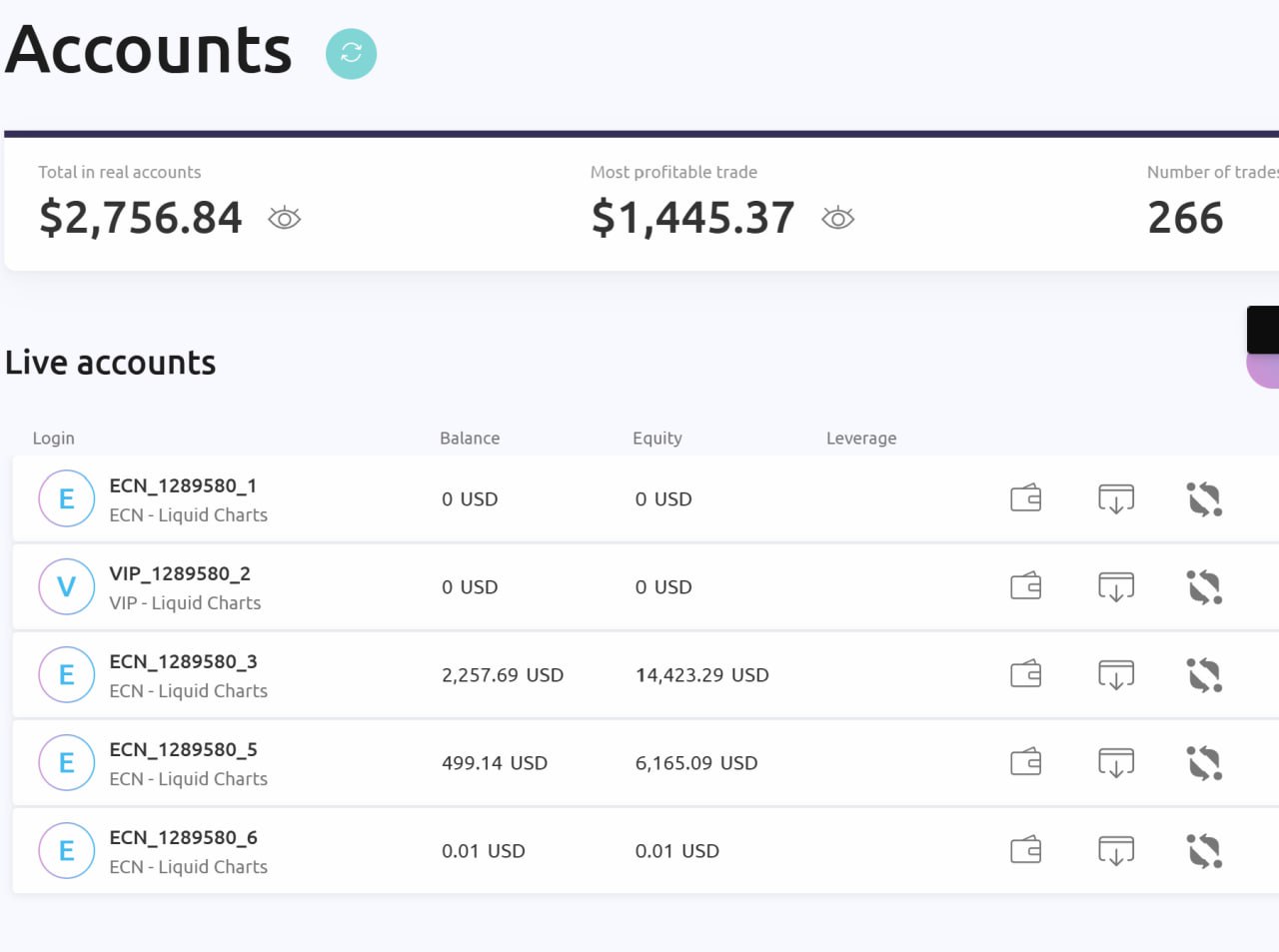Toggle visibility of Most profitable trade amount
The width and height of the screenshot is (1279, 952).
(837, 218)
